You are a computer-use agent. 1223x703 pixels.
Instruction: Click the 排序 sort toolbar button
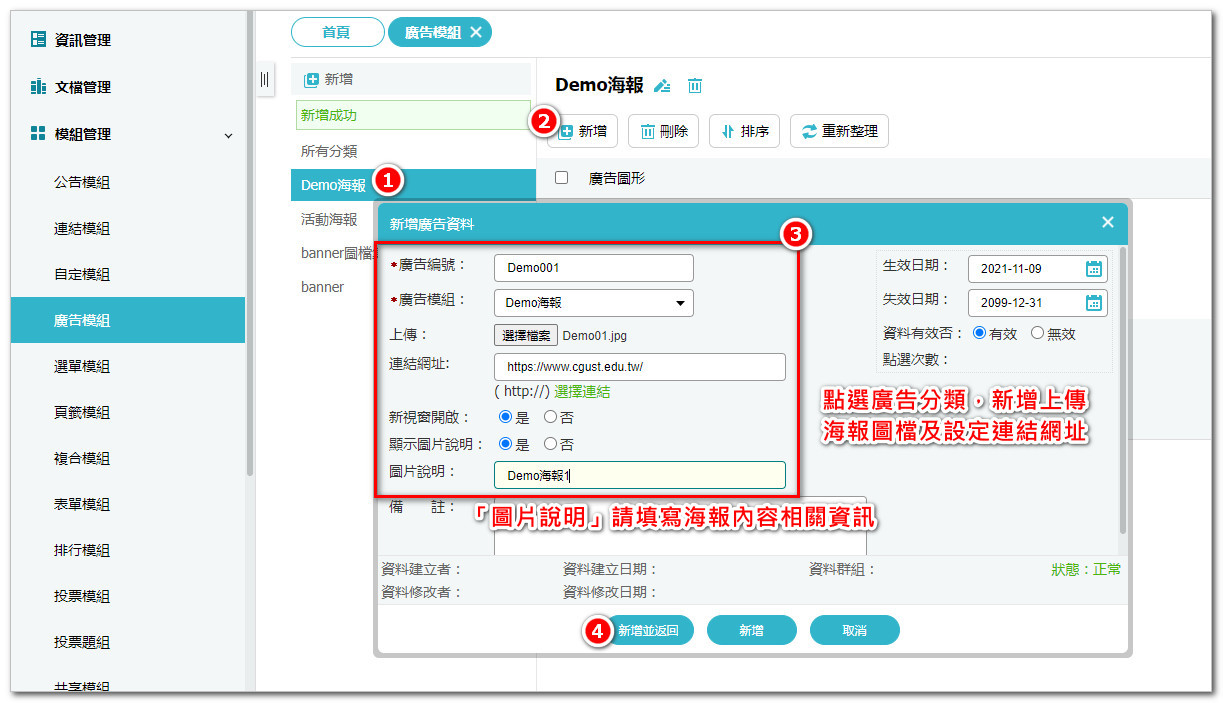[744, 131]
